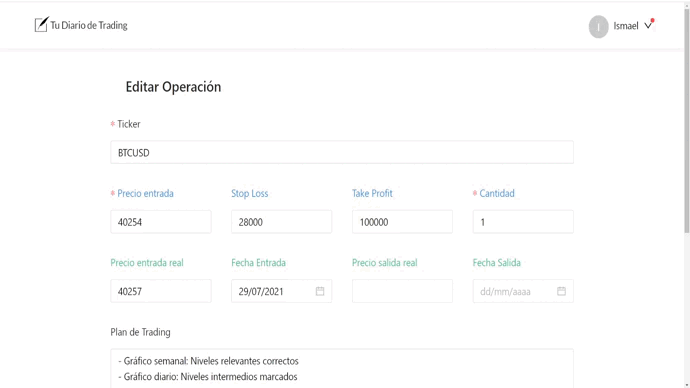Click the Plan de Trading label
The height and width of the screenshot is (388, 690).
coord(140,332)
